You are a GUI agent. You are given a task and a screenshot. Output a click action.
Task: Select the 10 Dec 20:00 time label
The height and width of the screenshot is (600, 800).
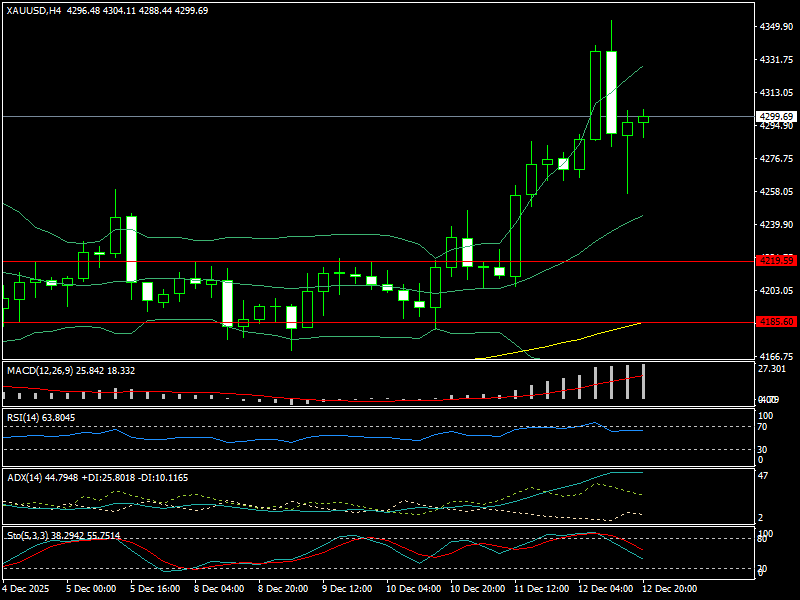click(x=478, y=589)
